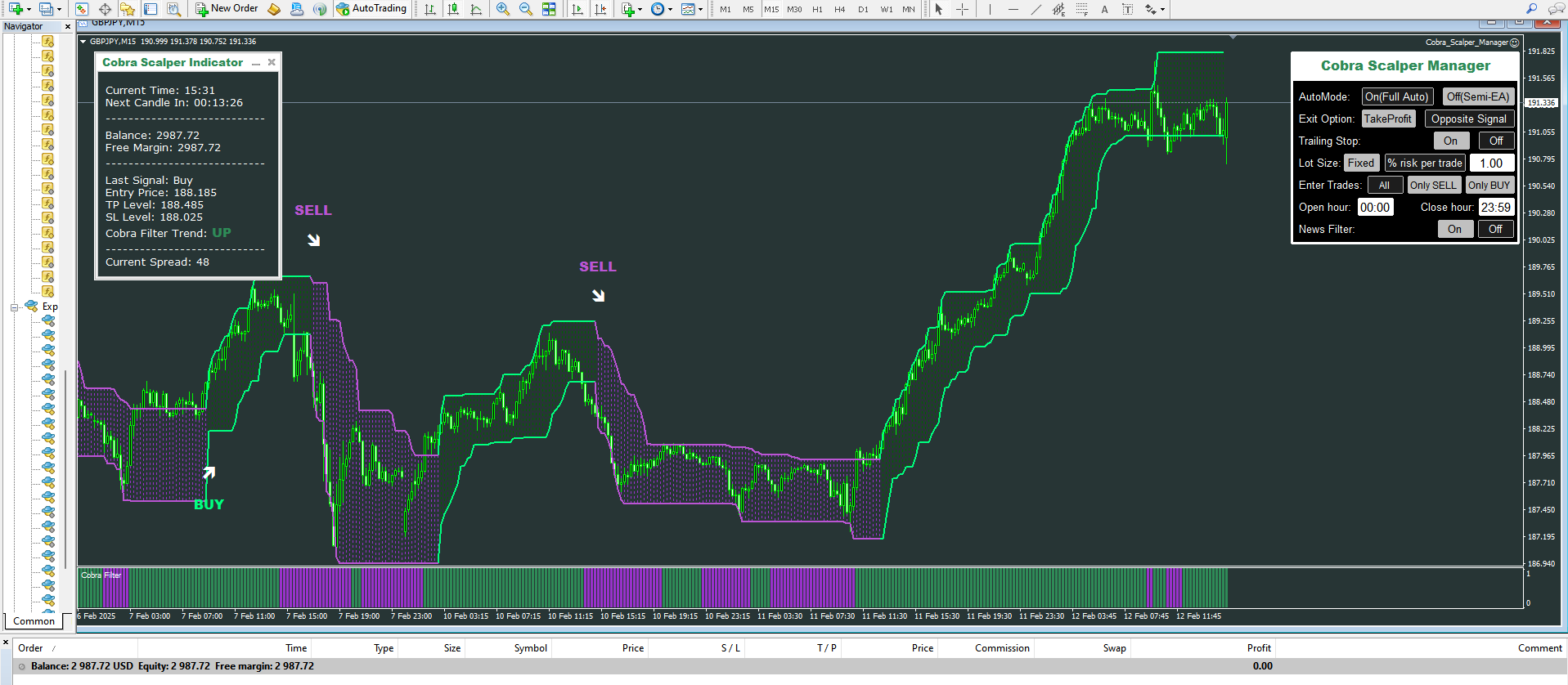1568x685 pixels.
Task: Collapse the Exp tree node in Navigator
Action: tap(15, 307)
